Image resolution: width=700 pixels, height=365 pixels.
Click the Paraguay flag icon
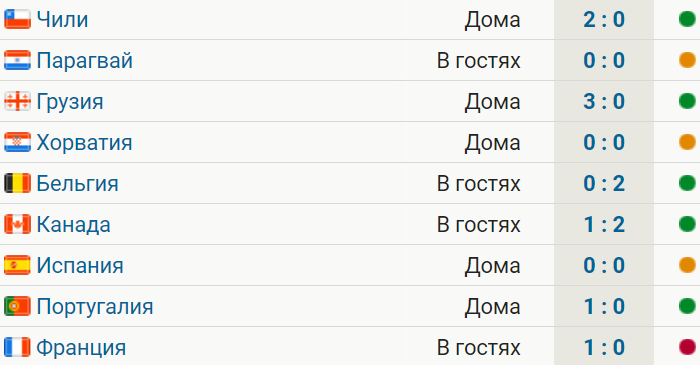coord(17,60)
